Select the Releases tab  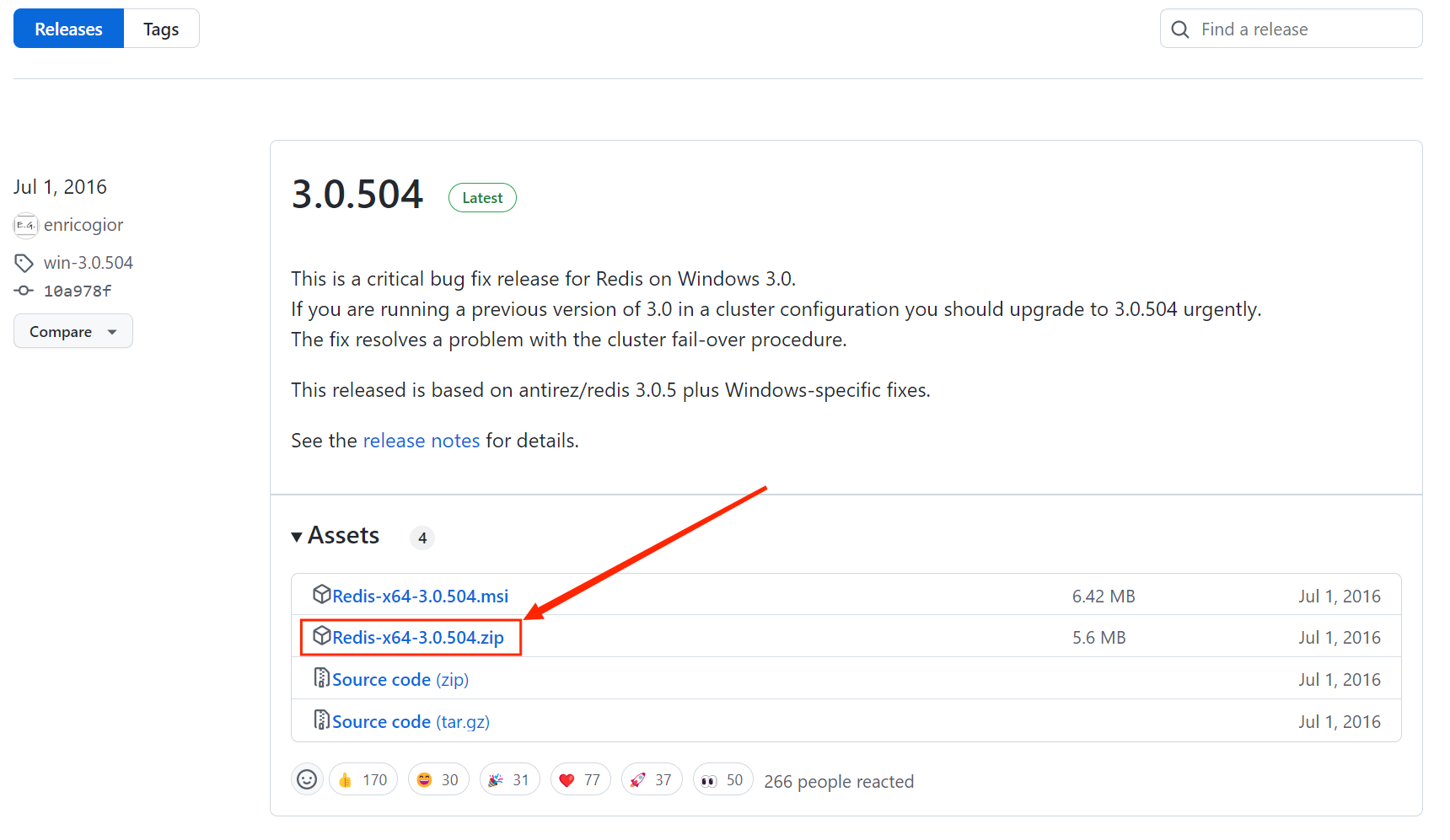(x=68, y=29)
